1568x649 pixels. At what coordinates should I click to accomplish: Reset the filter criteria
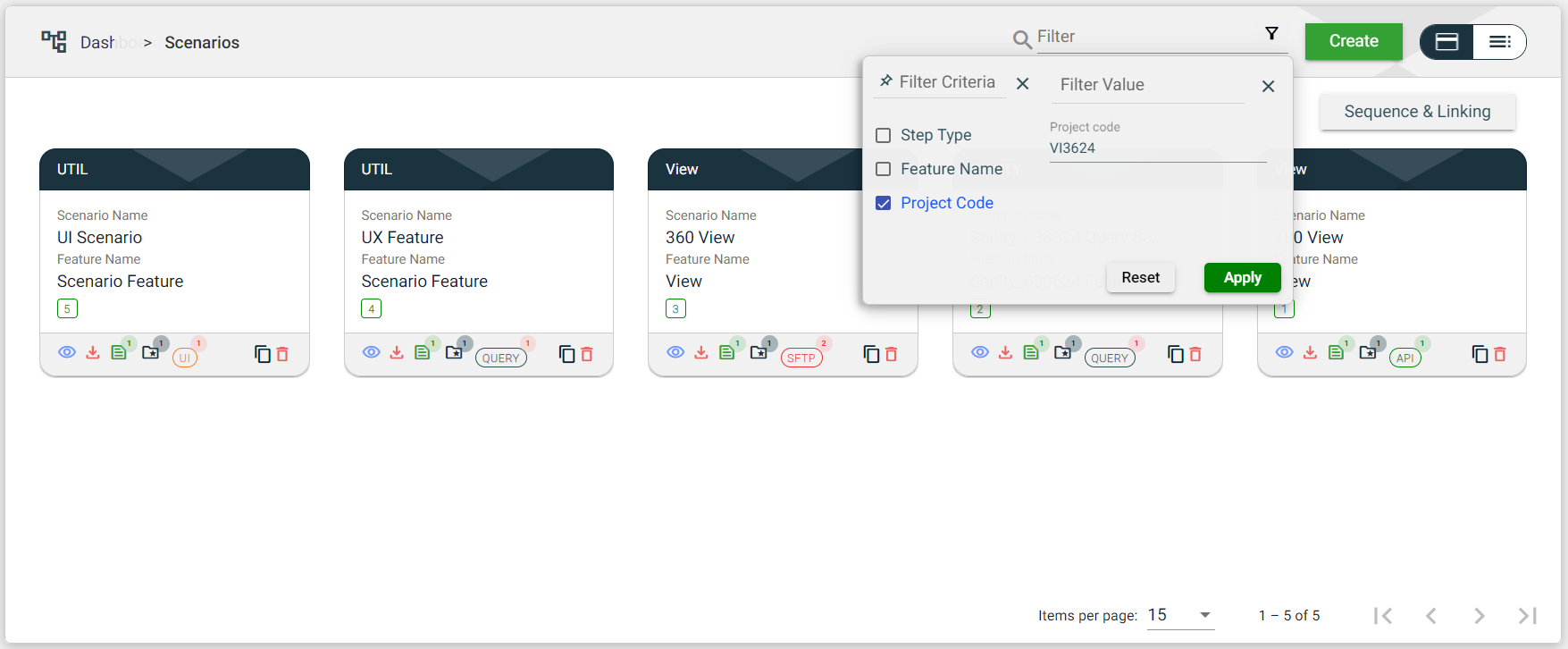pos(1140,278)
